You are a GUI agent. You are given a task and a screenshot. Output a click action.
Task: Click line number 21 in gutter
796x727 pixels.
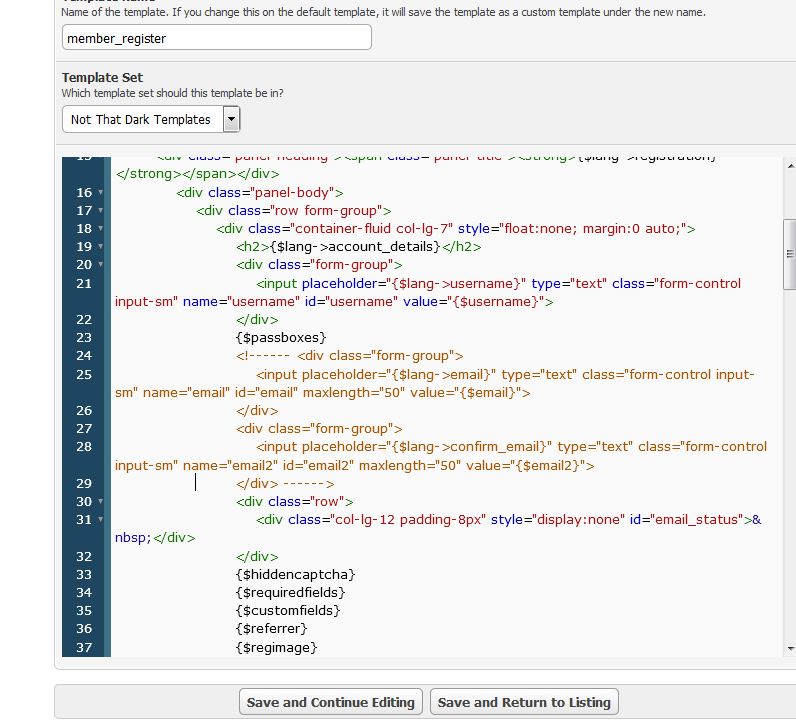84,283
